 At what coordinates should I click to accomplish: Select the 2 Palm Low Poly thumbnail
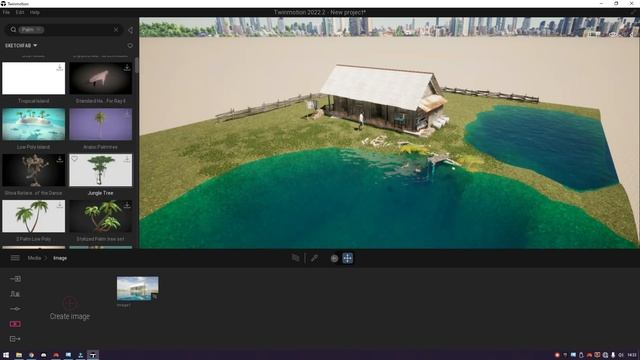tap(33, 216)
